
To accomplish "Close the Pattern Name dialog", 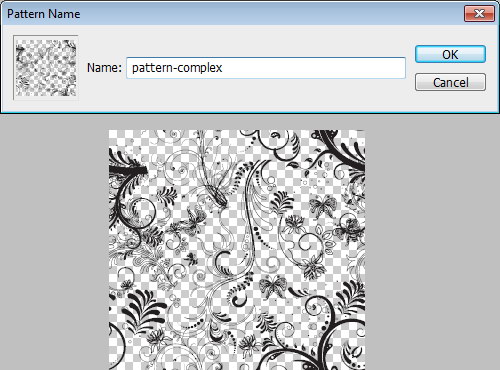I will pos(479,14).
